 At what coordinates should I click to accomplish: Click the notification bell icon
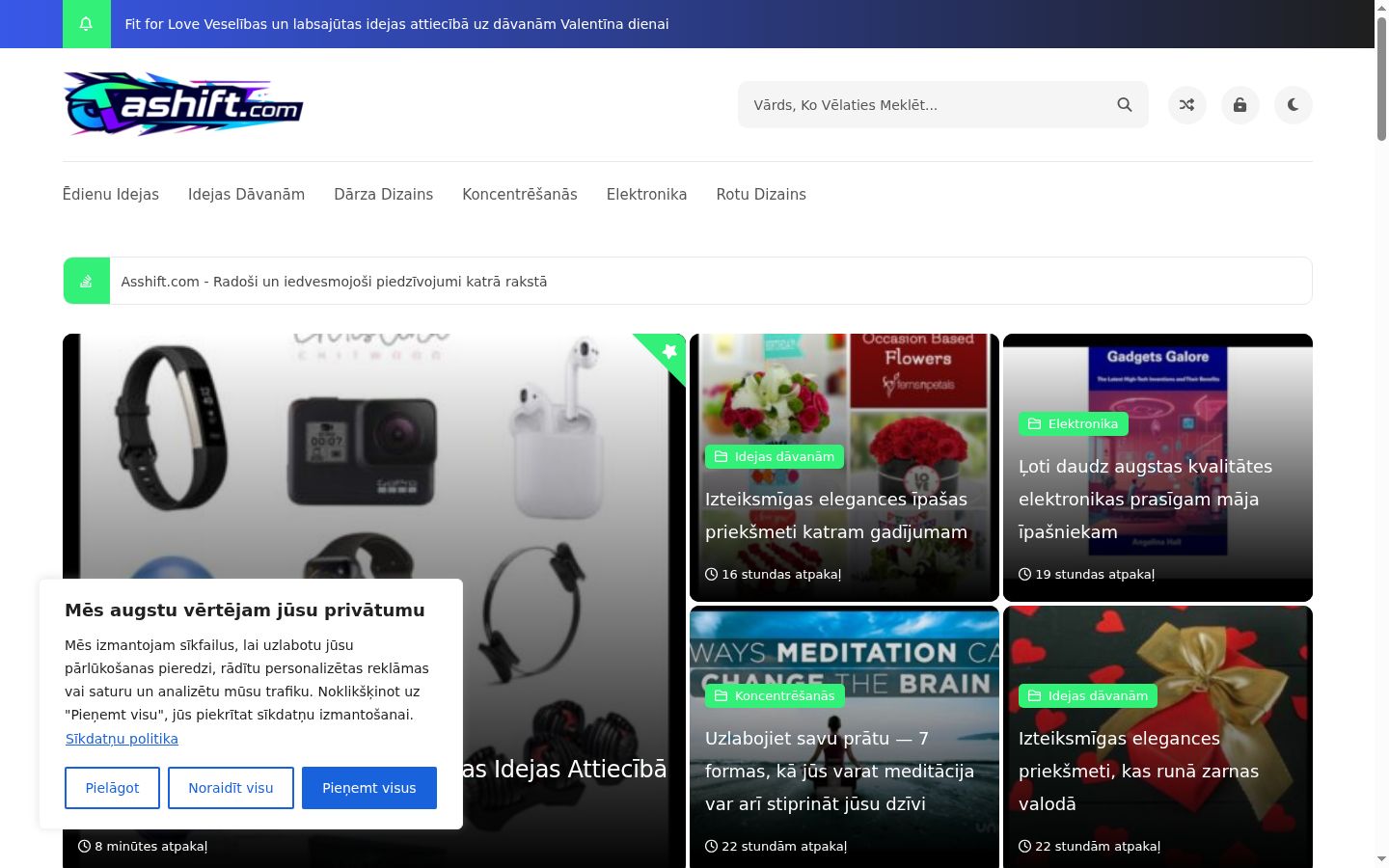coord(86,24)
